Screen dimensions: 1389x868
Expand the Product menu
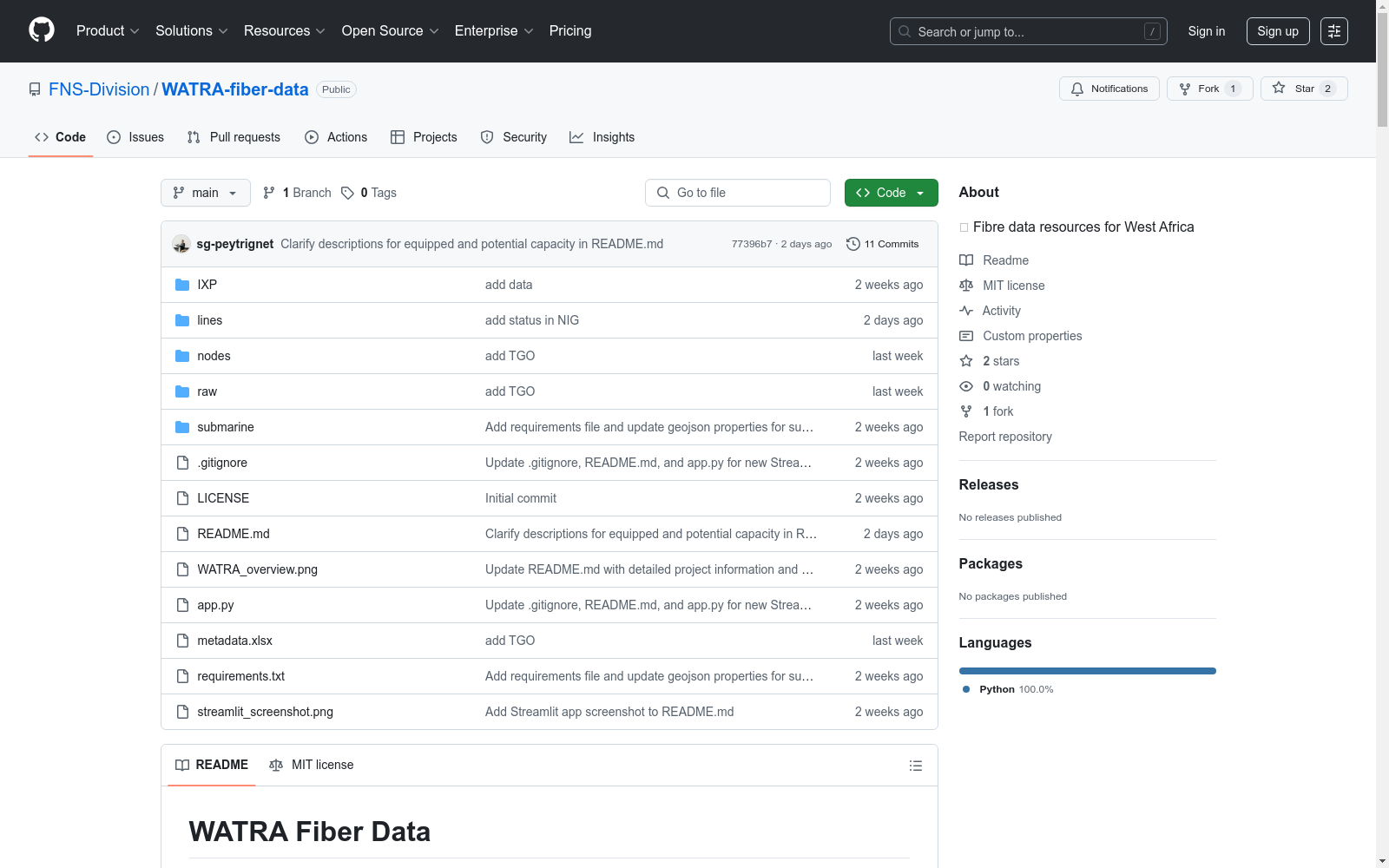coord(108,31)
